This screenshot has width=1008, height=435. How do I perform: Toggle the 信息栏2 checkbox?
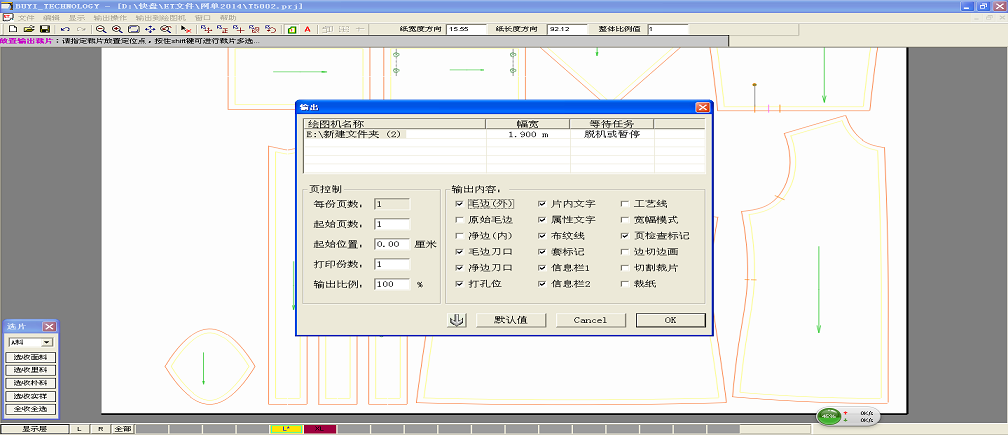[x=542, y=284]
